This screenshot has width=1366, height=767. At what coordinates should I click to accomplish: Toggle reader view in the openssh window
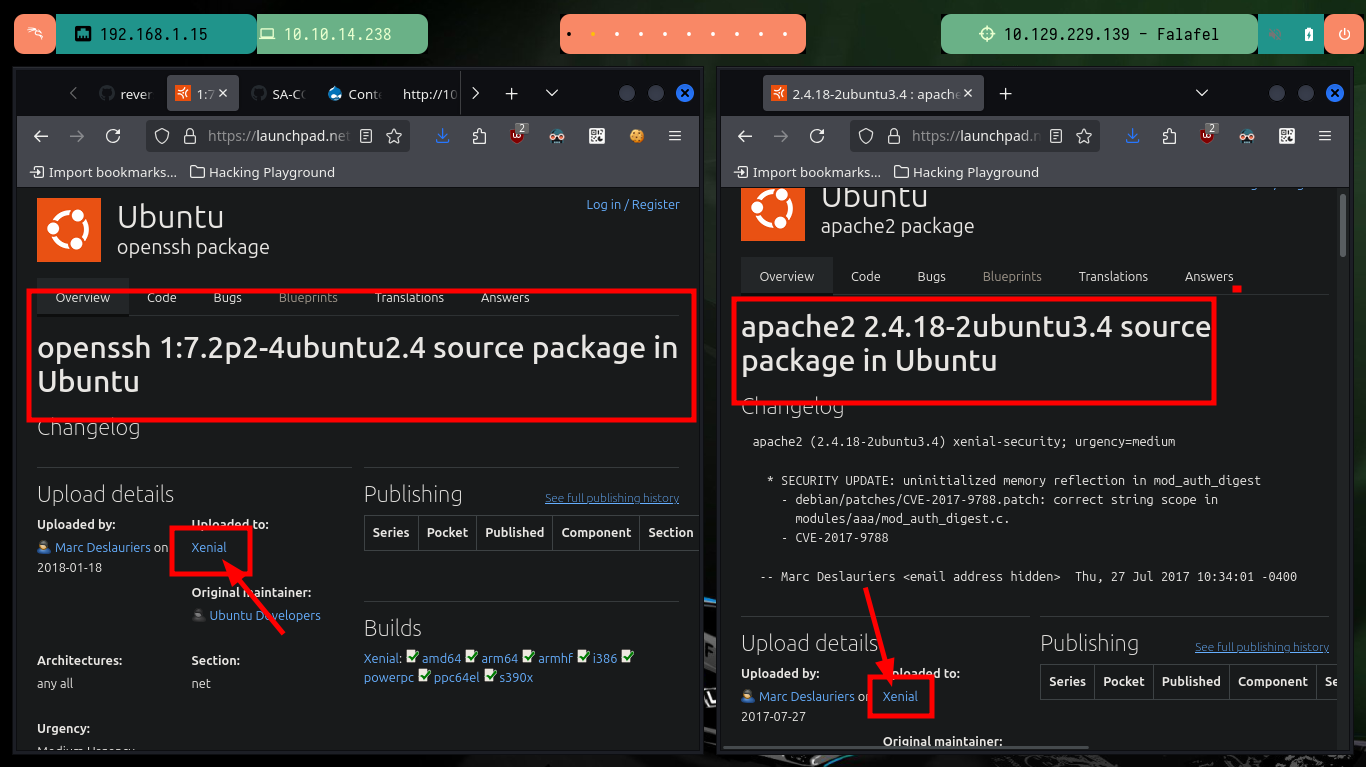[x=366, y=136]
